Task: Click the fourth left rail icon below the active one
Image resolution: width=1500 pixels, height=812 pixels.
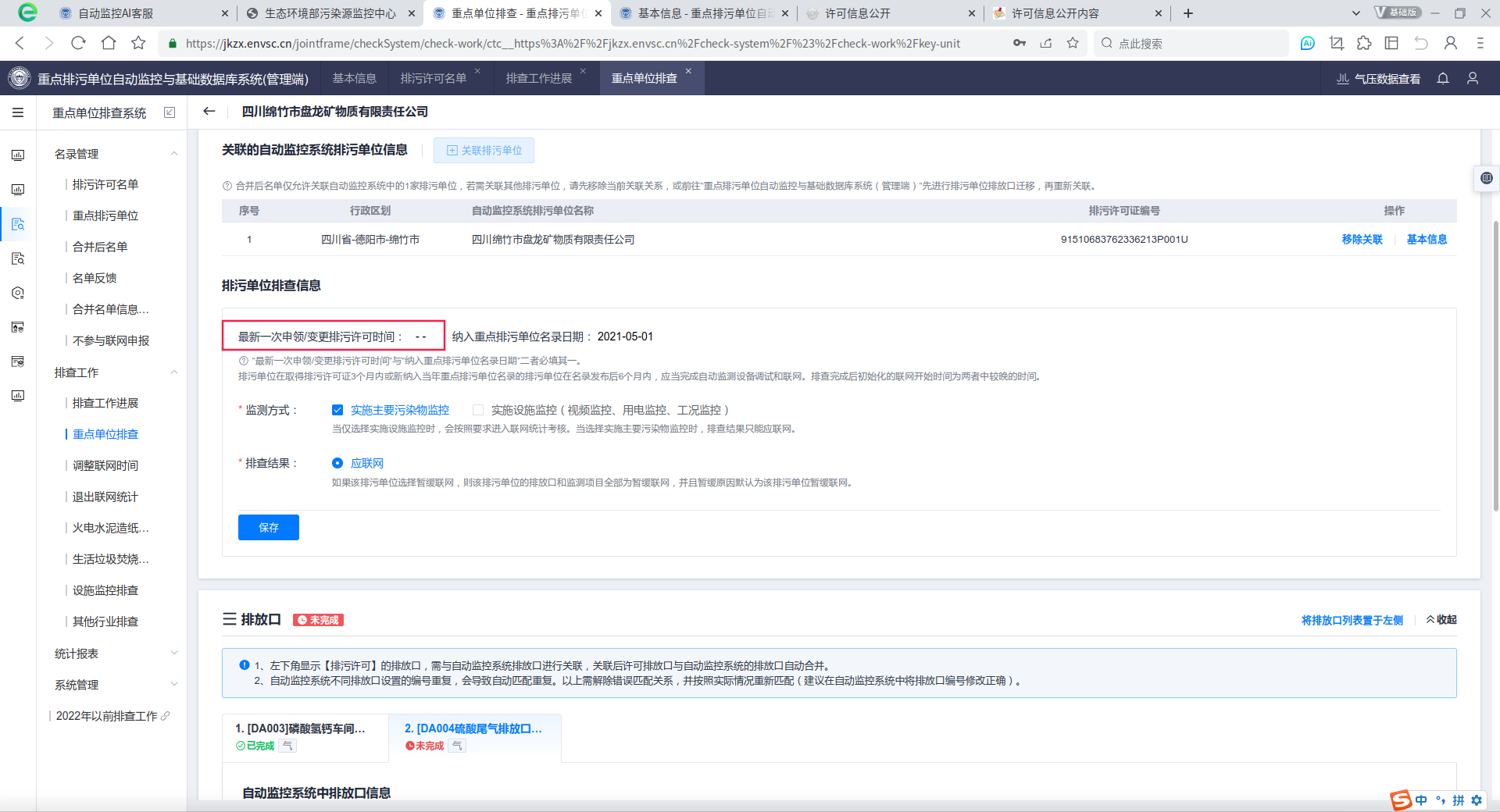Action: click(18, 258)
